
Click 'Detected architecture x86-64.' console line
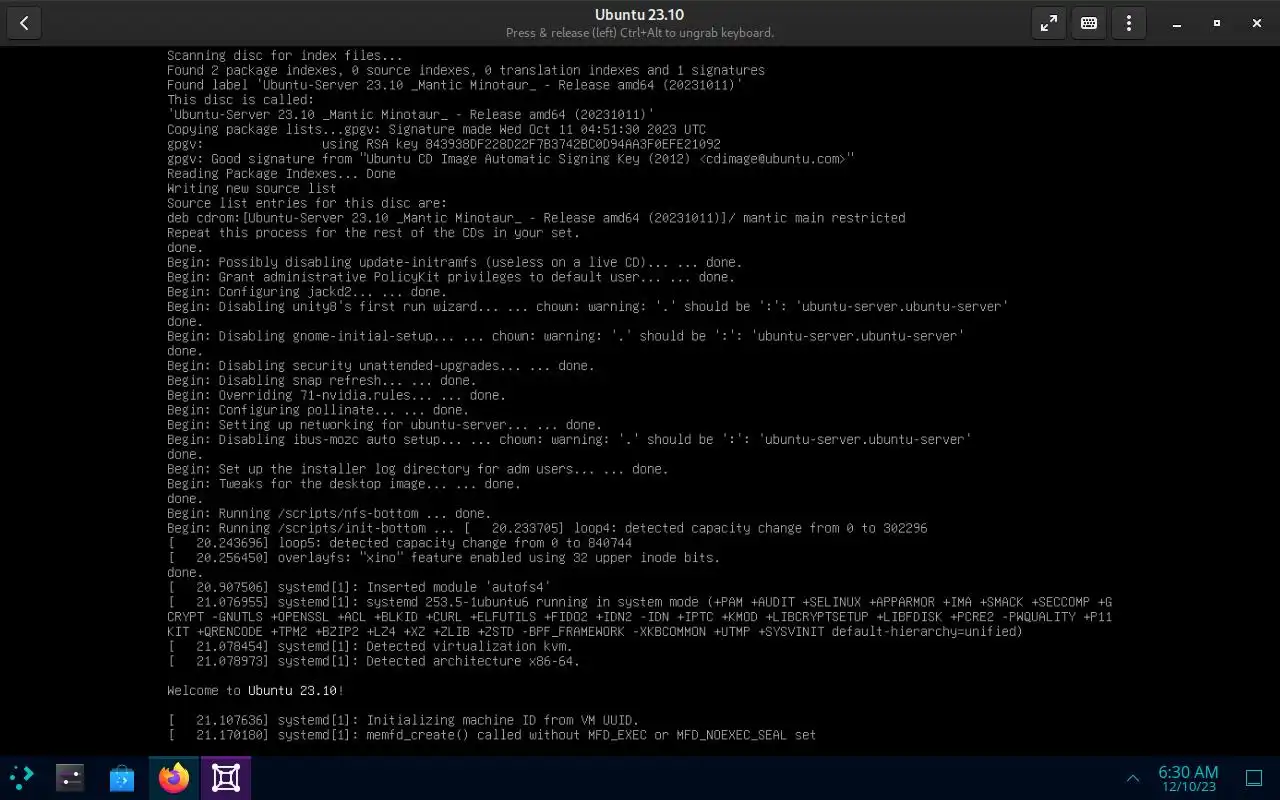click(374, 661)
